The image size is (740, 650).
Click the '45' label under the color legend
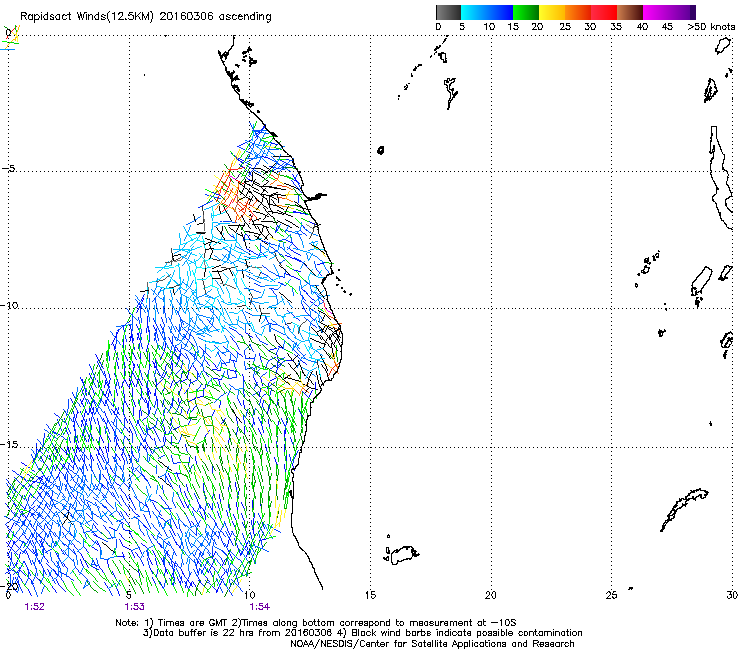pyautogui.click(x=667, y=27)
